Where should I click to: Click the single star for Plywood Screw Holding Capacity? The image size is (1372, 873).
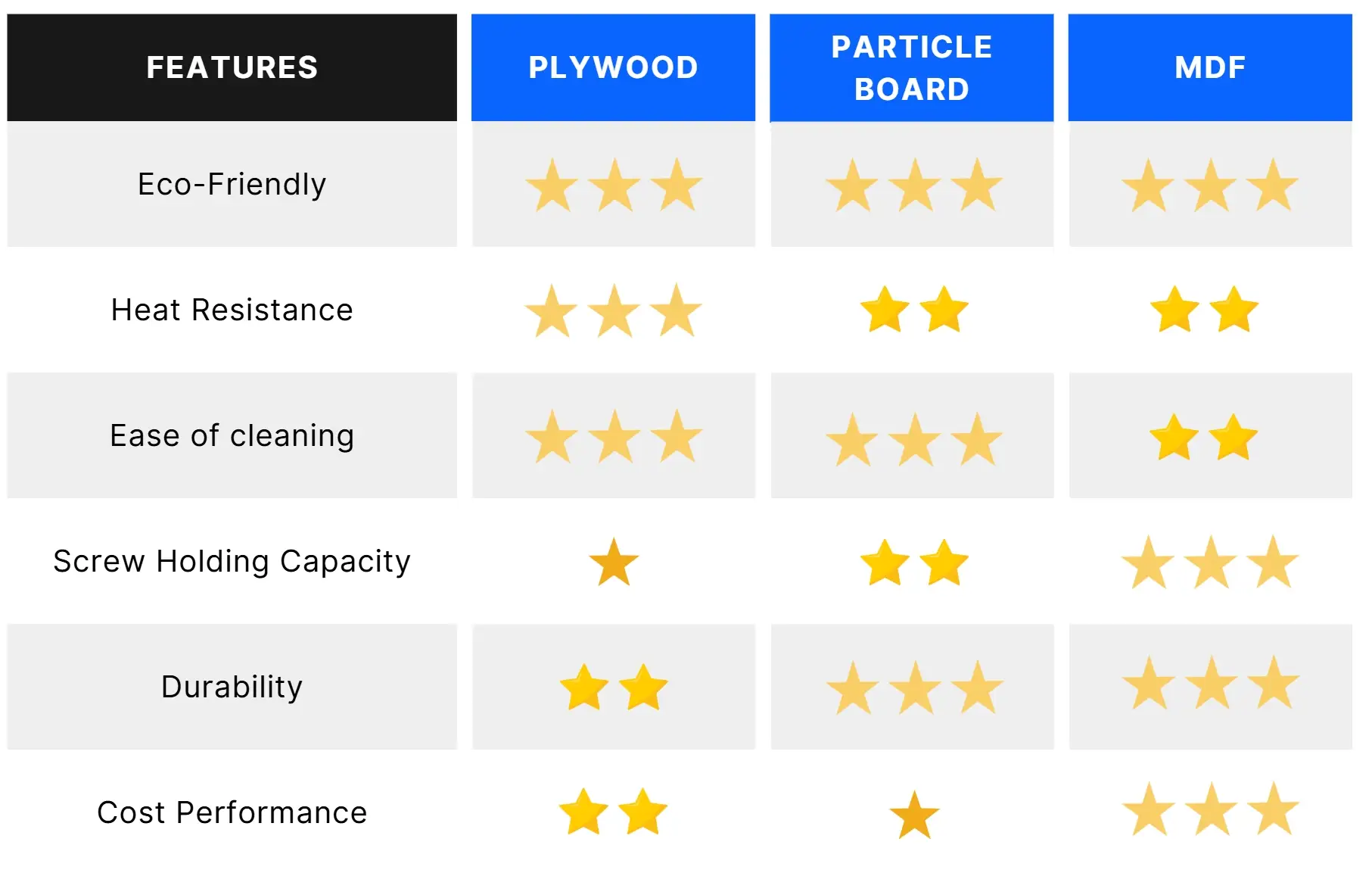[x=614, y=562]
